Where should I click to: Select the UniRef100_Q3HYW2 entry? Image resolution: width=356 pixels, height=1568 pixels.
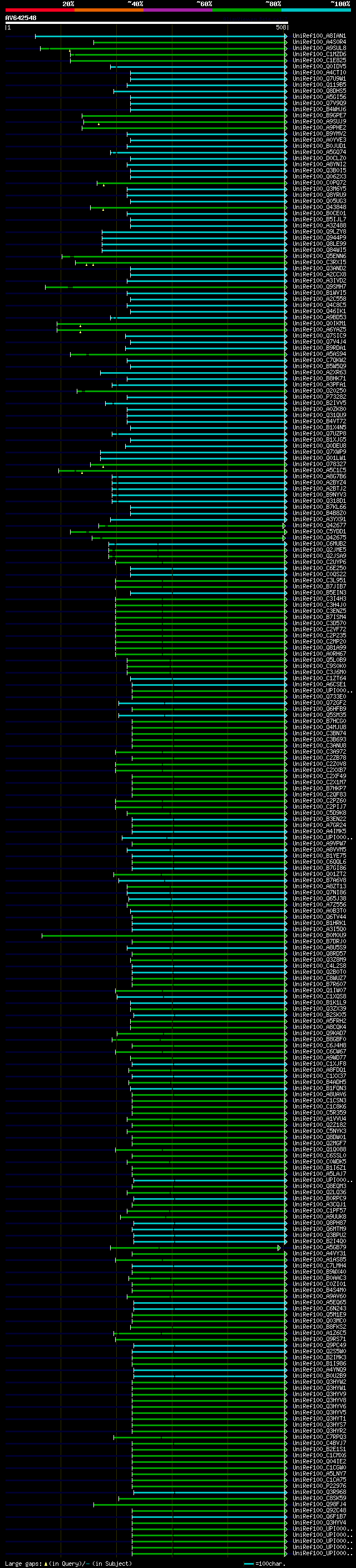pos(319,1382)
